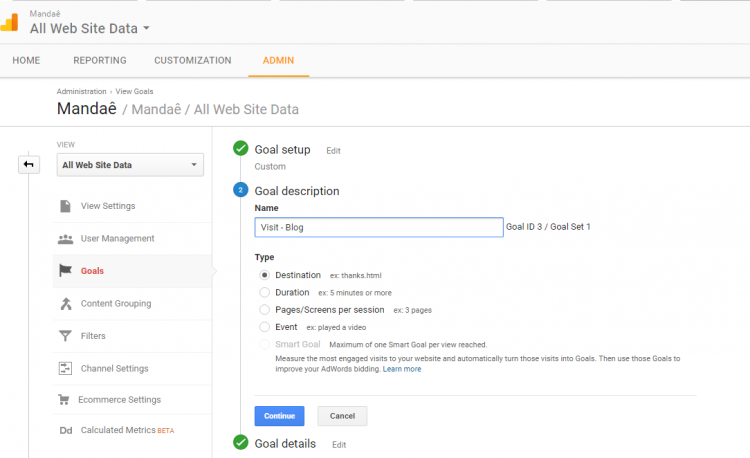This screenshot has width=750, height=458.
Task: Click the Custom label under Goal setup
Action: pyautogui.click(x=270, y=166)
